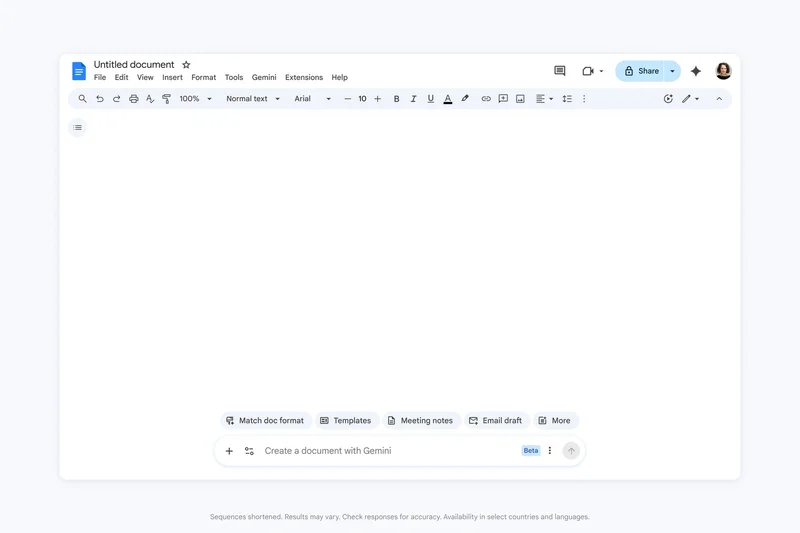Choose the Match doc format chip
Viewport: 800px width, 533px height.
(x=265, y=421)
